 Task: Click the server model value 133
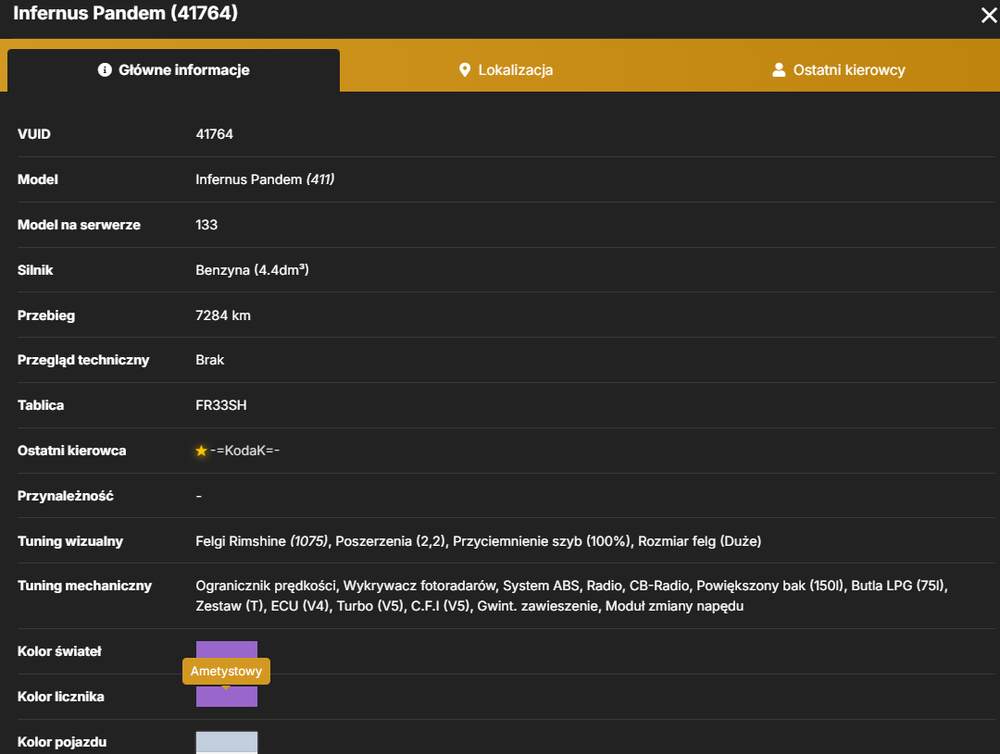(207, 225)
